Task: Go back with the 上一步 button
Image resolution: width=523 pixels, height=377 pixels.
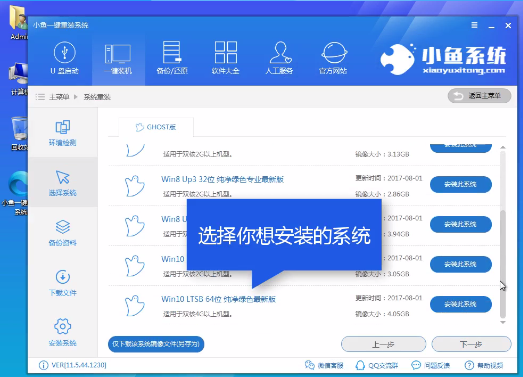Action: pyautogui.click(x=383, y=344)
